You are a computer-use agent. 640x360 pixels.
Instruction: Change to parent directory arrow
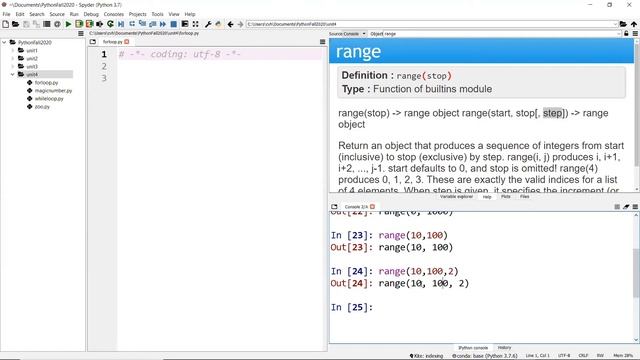pos(633,24)
